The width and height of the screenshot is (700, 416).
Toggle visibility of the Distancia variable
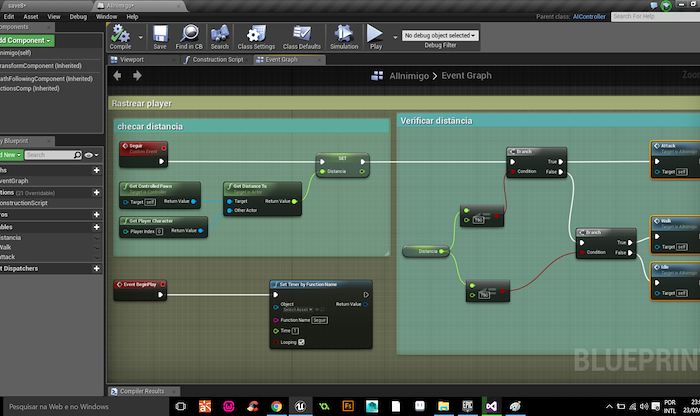[97, 238]
